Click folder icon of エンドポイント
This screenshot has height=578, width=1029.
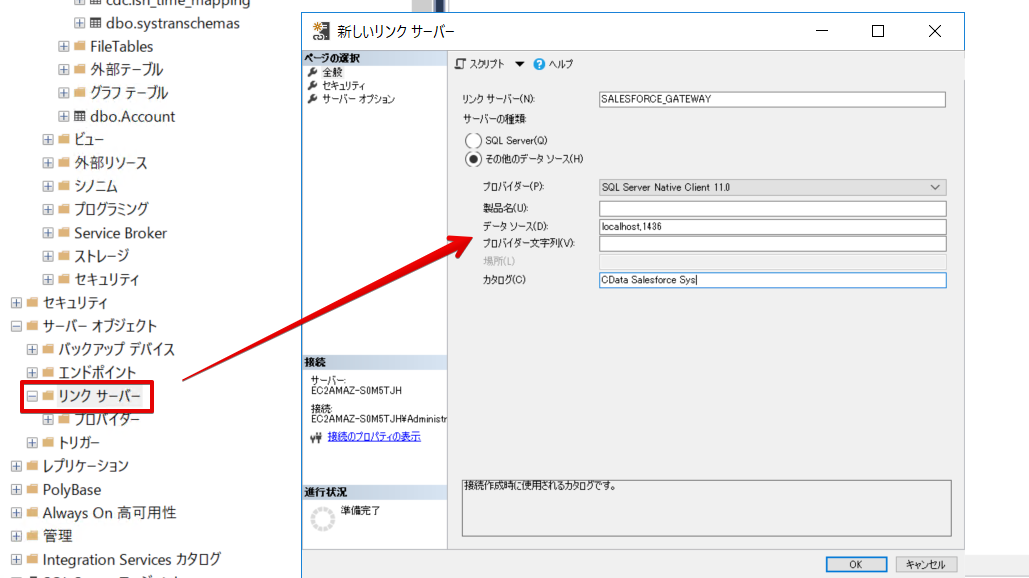pos(48,372)
